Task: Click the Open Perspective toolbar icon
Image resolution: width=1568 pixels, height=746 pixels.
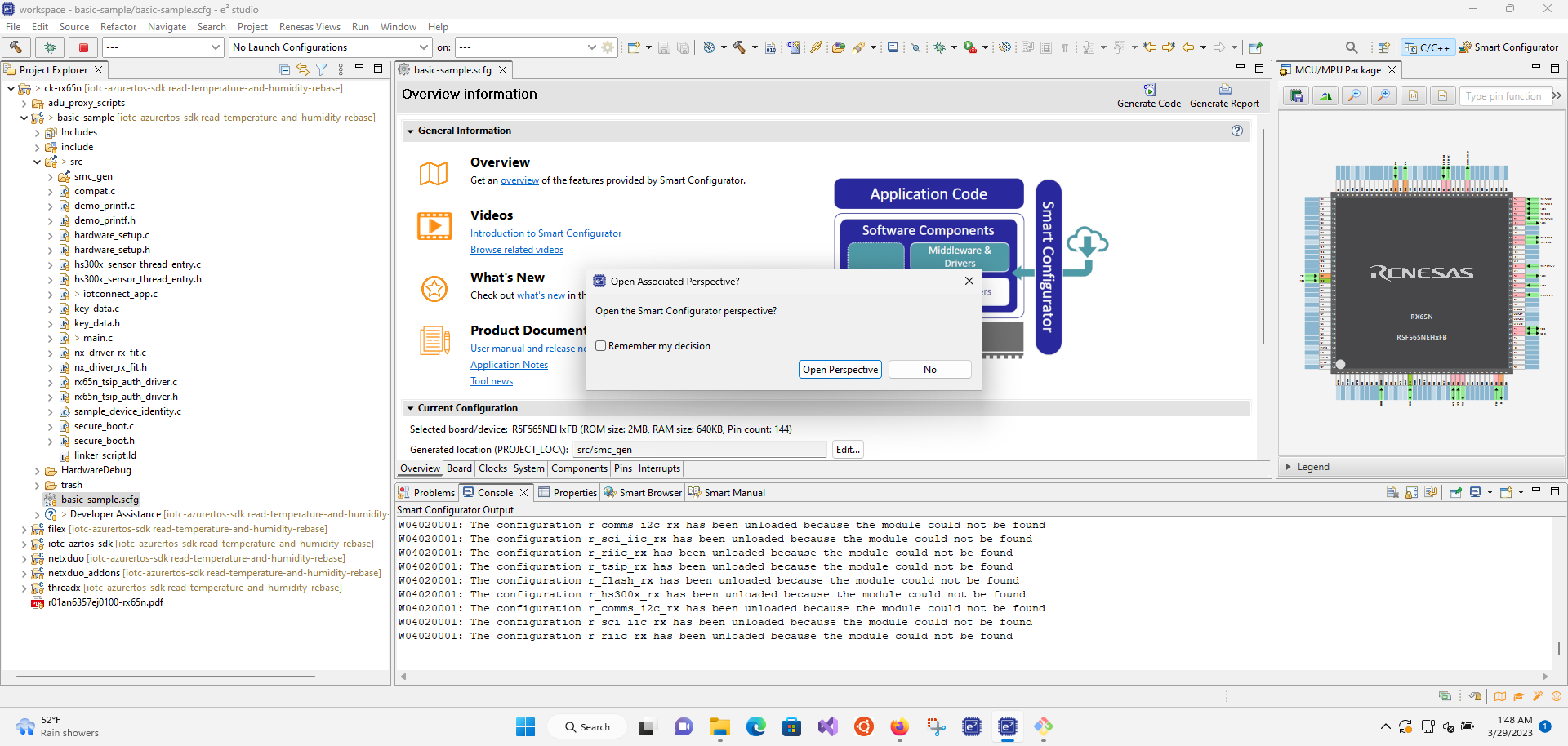Action: coord(1383,47)
